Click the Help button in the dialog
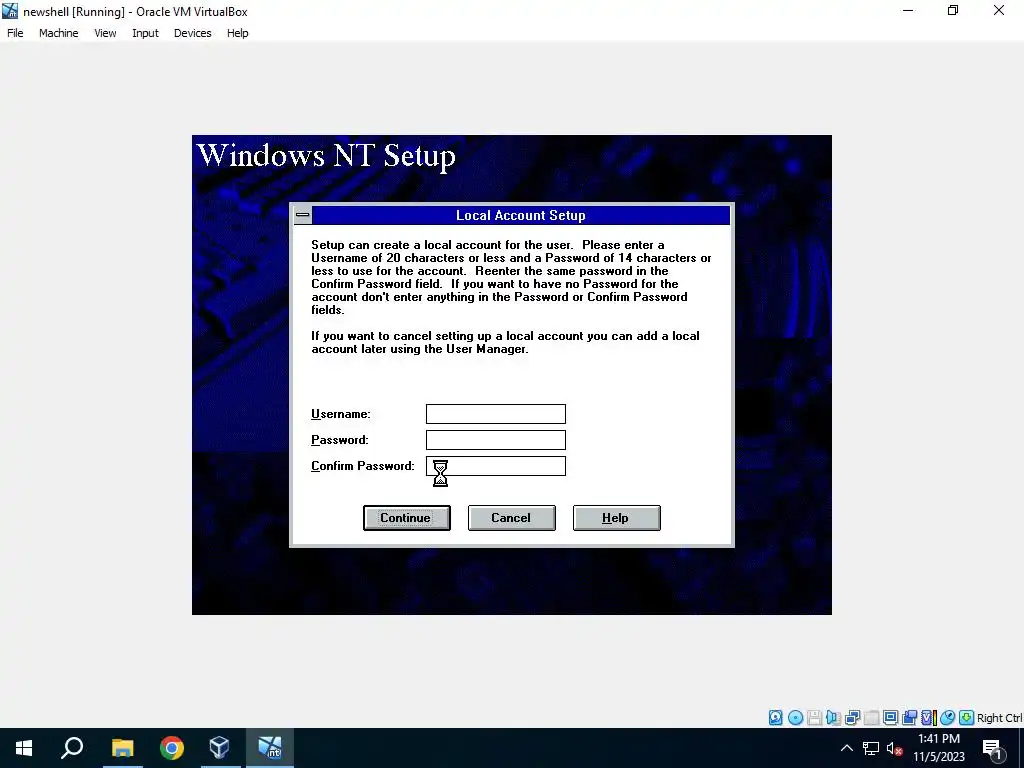Screen dimensions: 1024x768 click(x=616, y=518)
